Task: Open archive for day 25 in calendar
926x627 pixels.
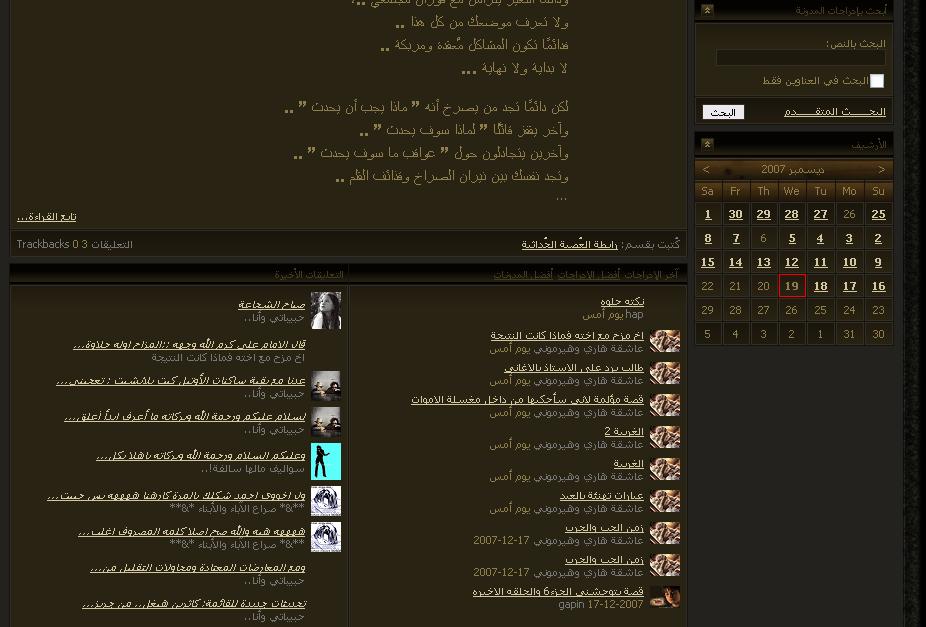Action: [878, 214]
